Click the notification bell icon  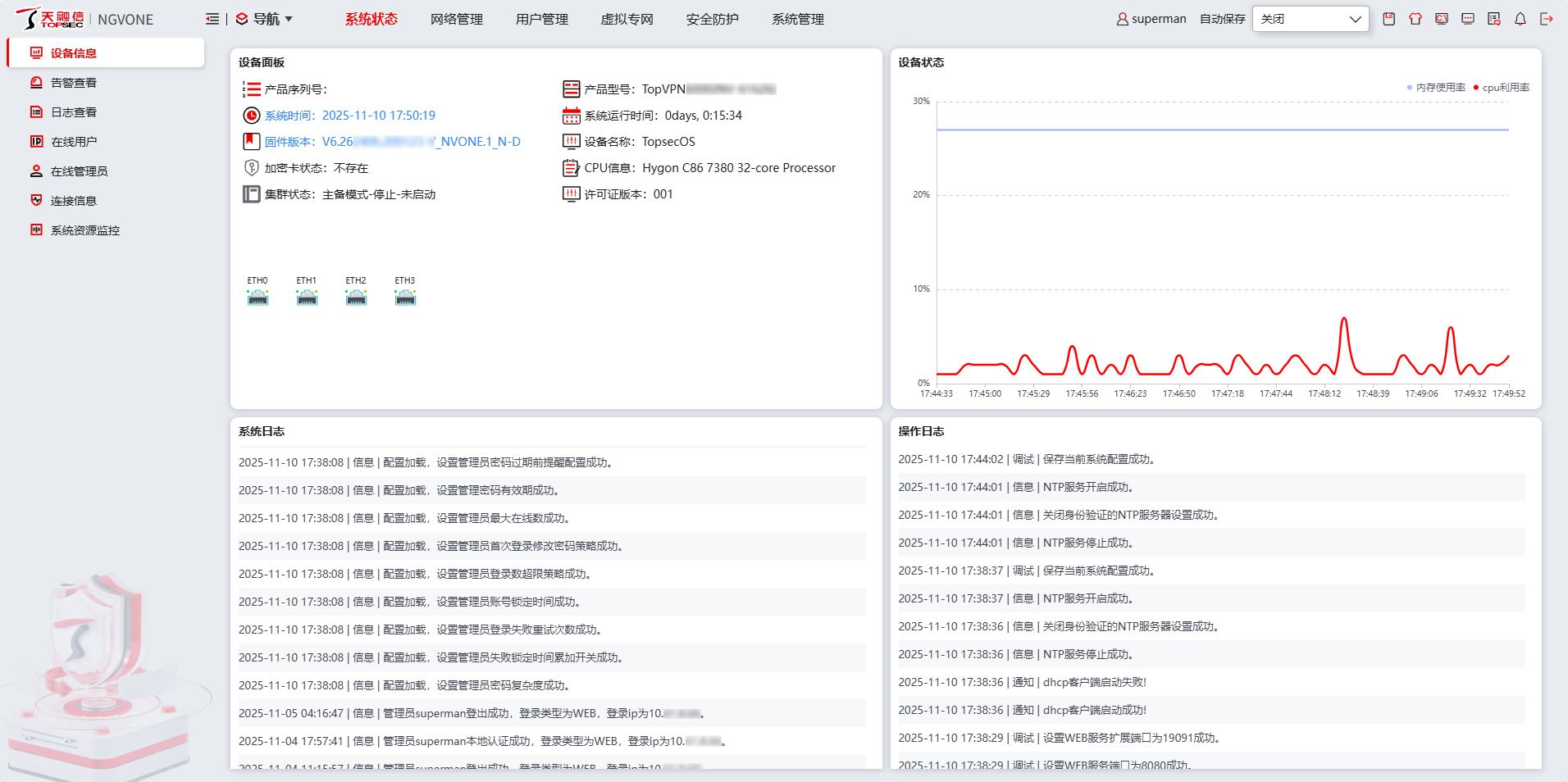[x=1520, y=19]
